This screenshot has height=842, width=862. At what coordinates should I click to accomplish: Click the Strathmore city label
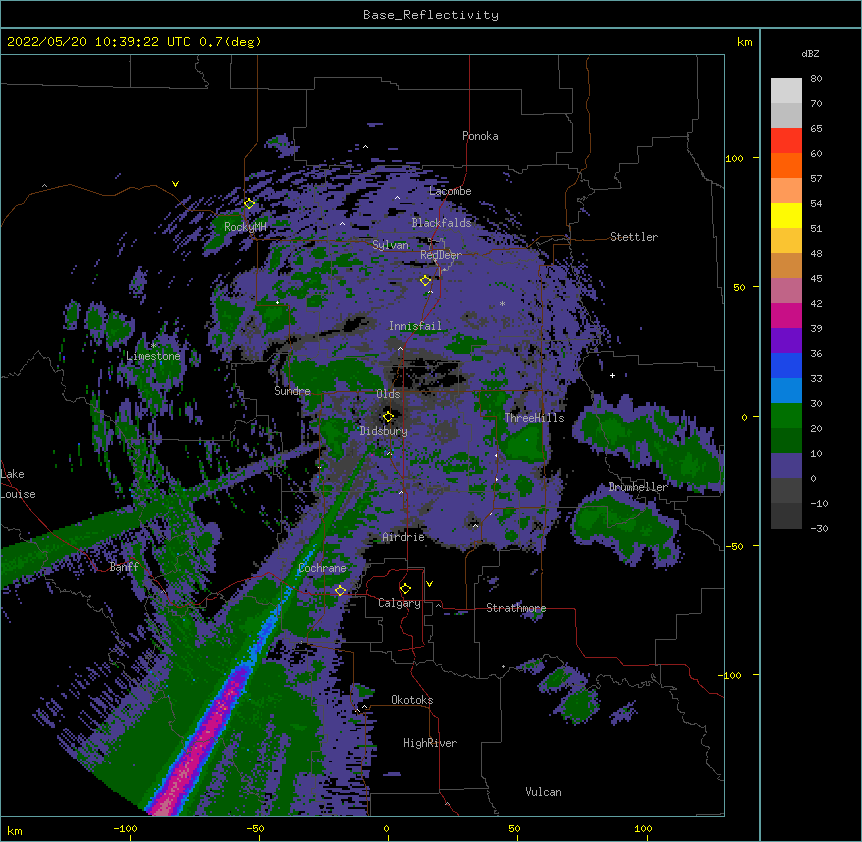pos(516,608)
